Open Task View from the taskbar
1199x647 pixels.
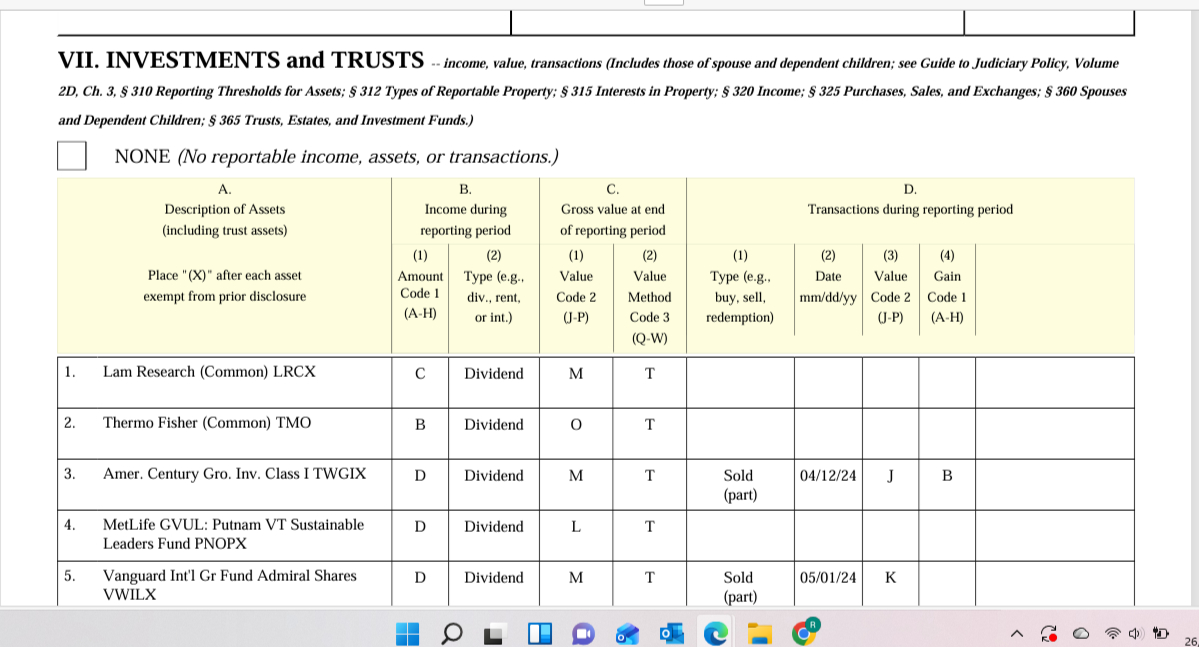(495, 633)
